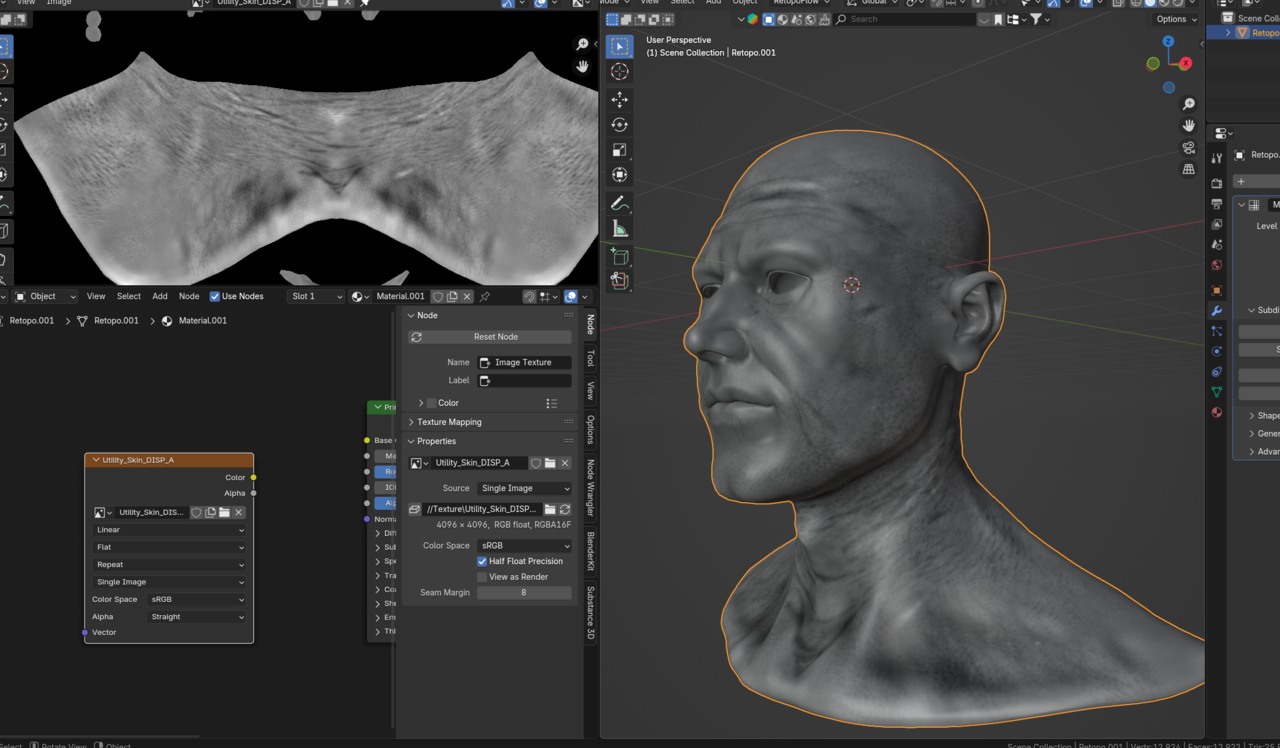
Task: Select the Rotate tool in viewport toolbar
Action: 620,125
